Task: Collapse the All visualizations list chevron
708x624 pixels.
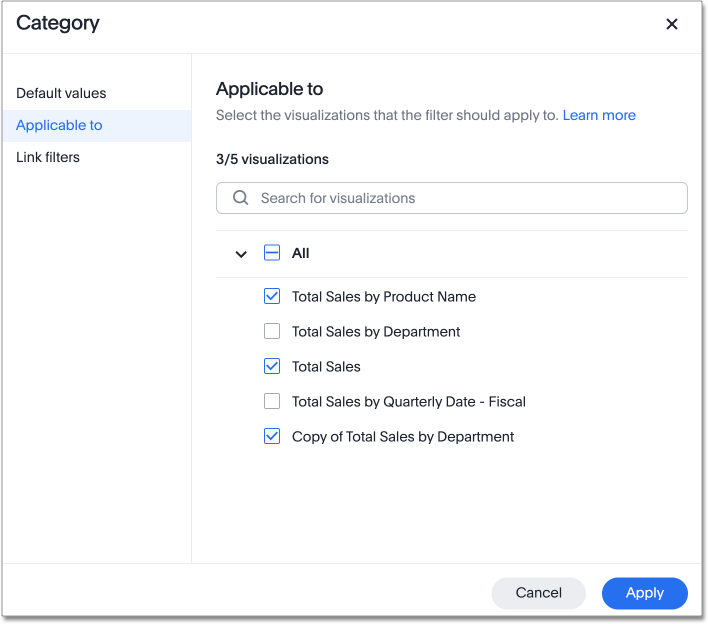Action: tap(241, 254)
